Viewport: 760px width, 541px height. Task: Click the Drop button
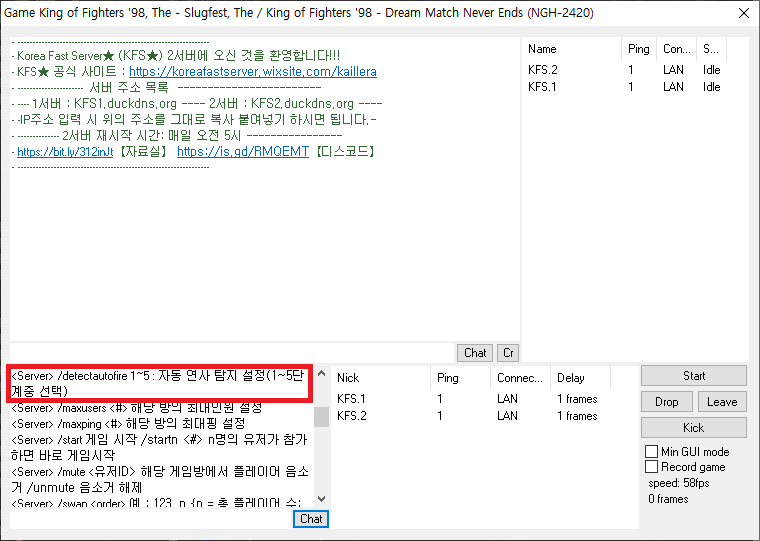coord(666,402)
